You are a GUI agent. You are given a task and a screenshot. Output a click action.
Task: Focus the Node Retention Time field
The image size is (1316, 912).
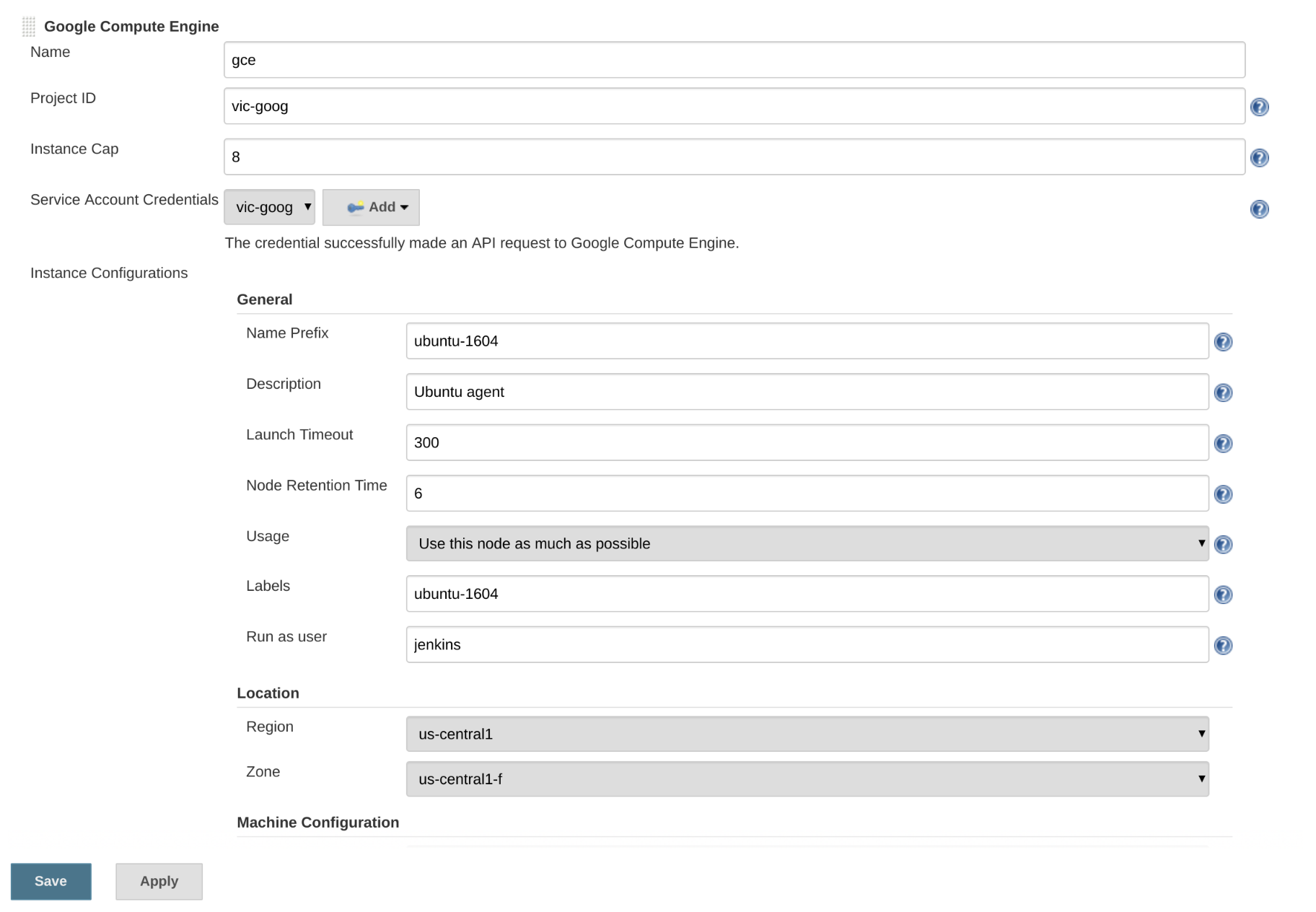click(807, 493)
